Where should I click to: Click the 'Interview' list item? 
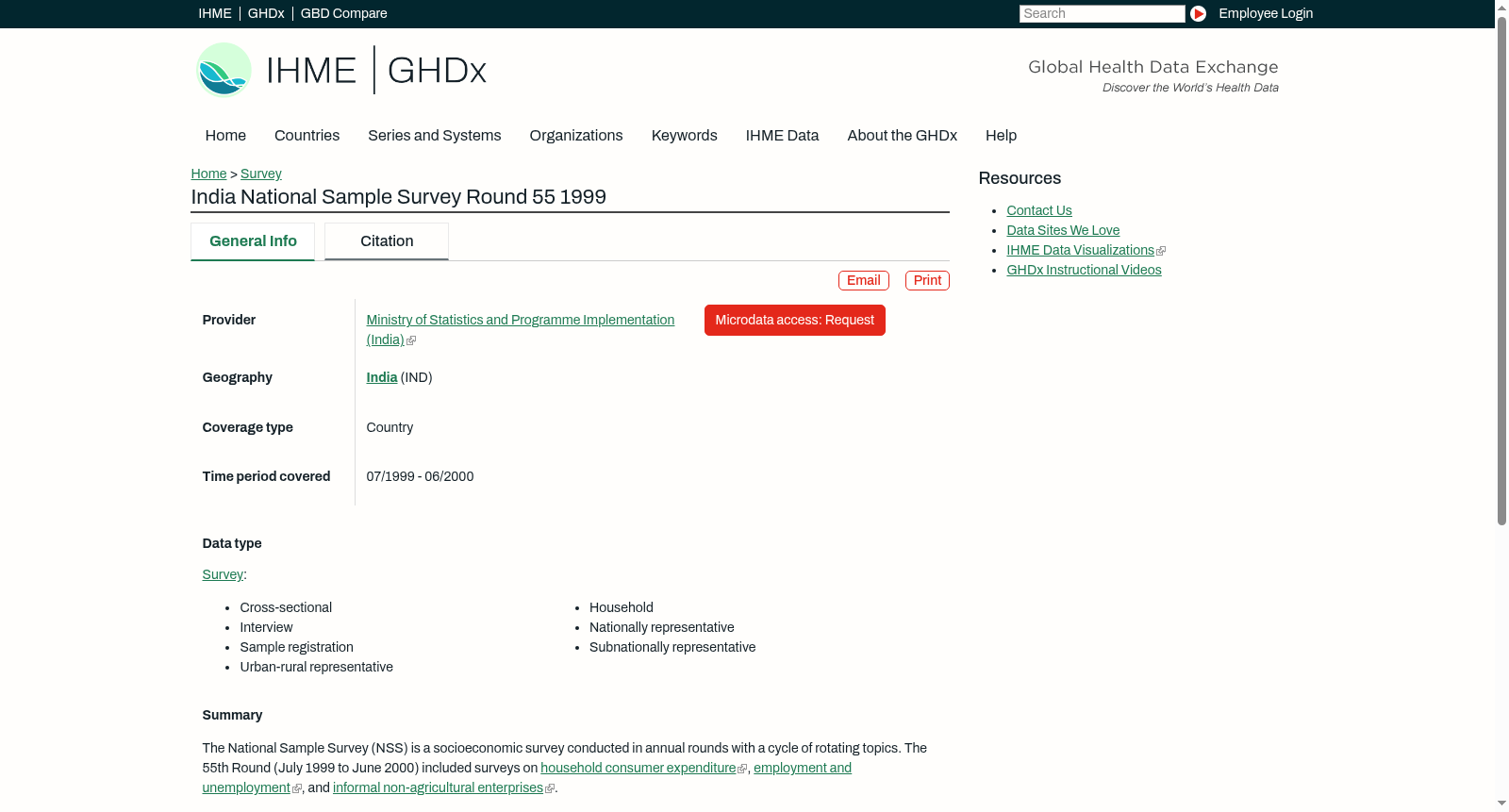tap(266, 627)
